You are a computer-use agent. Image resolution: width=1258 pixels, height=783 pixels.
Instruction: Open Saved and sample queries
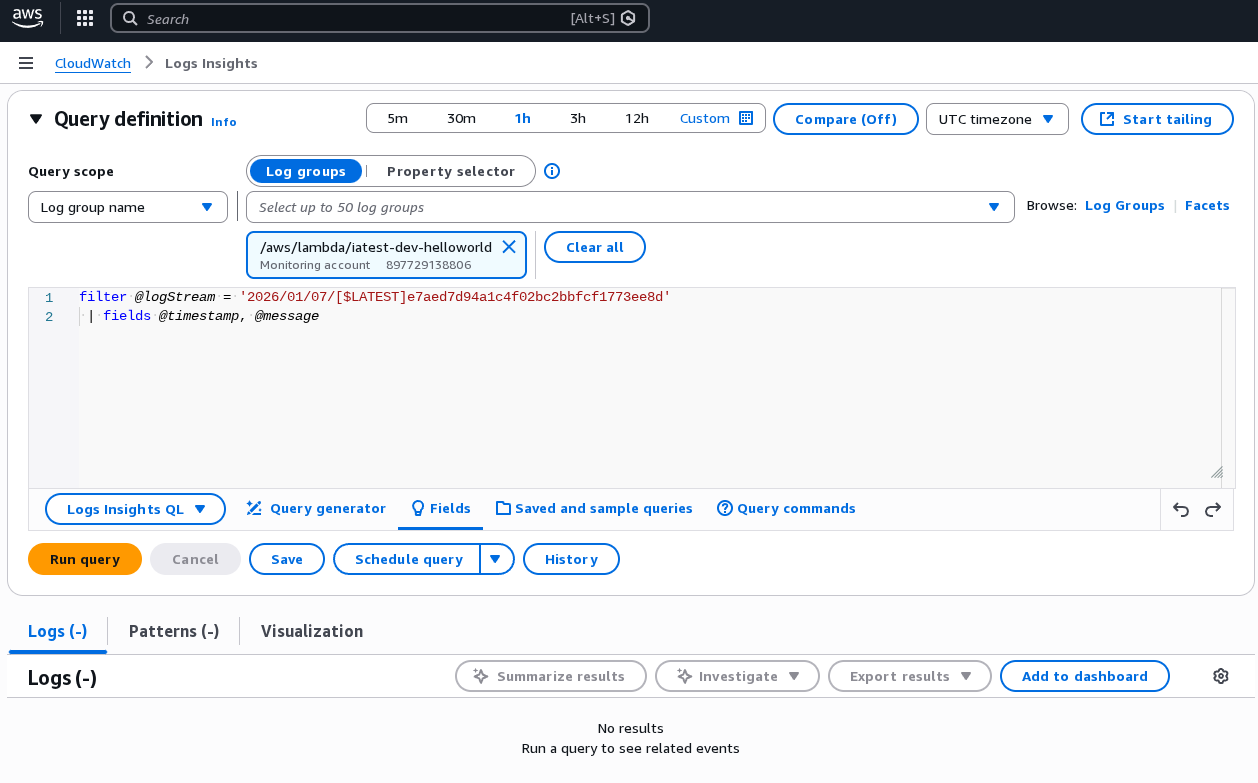click(594, 508)
